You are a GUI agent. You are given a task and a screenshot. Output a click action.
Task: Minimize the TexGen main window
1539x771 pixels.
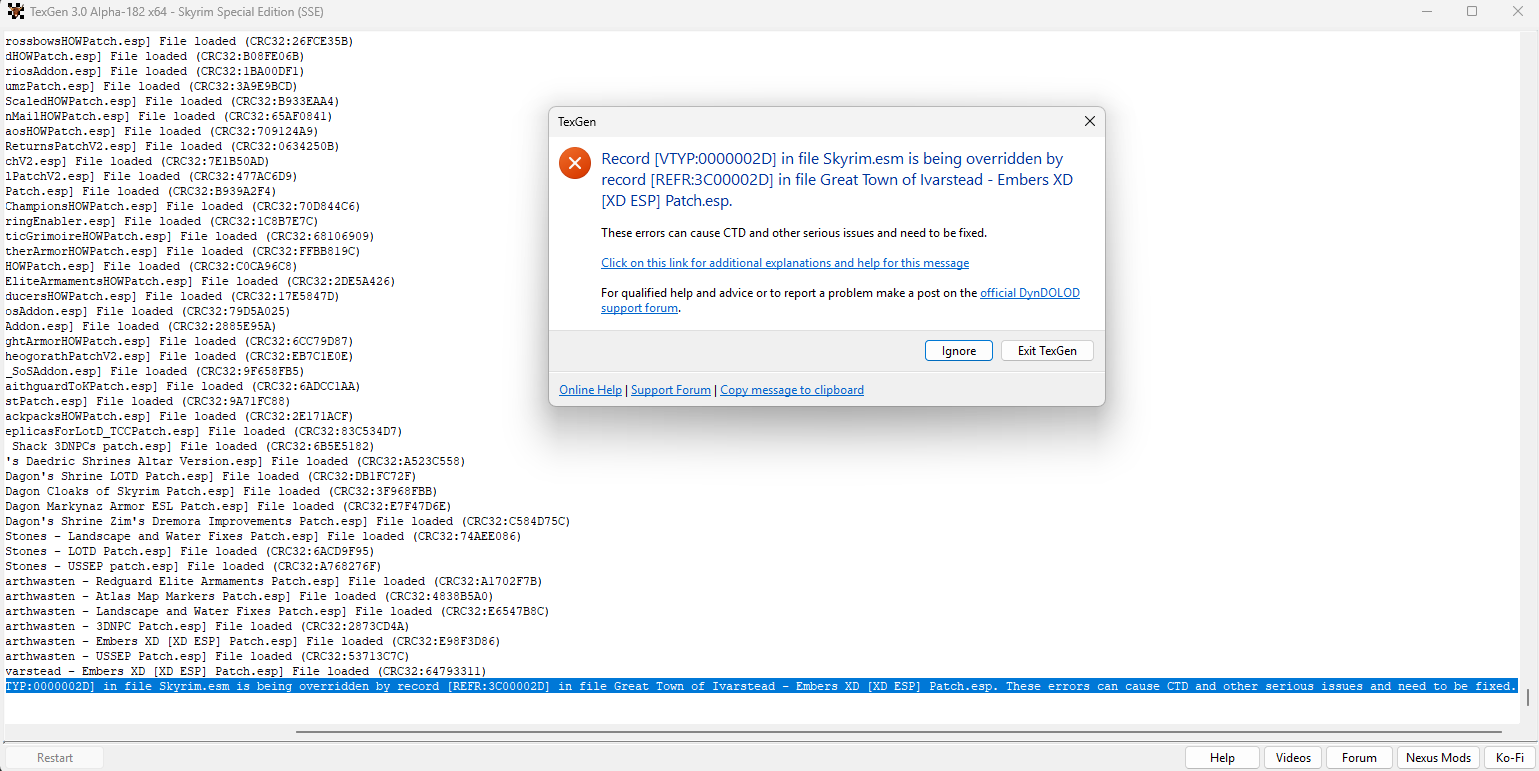tap(1425, 11)
